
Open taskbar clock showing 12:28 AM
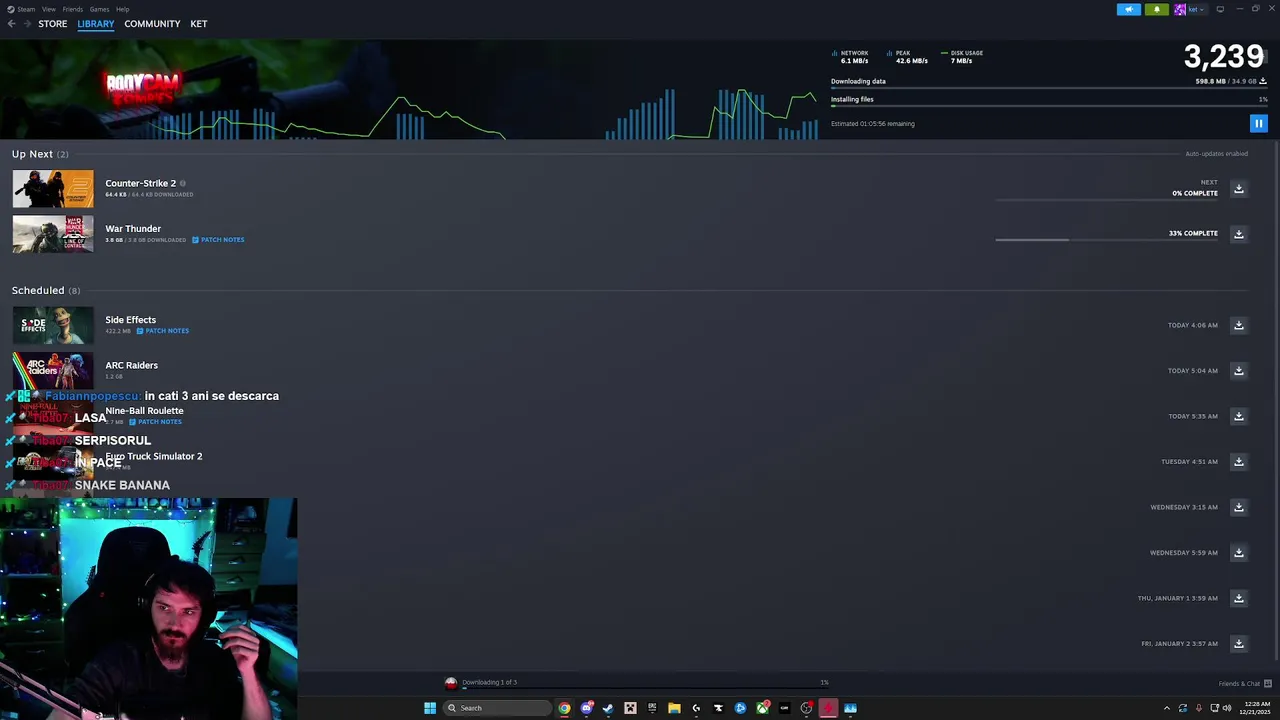tap(1254, 708)
